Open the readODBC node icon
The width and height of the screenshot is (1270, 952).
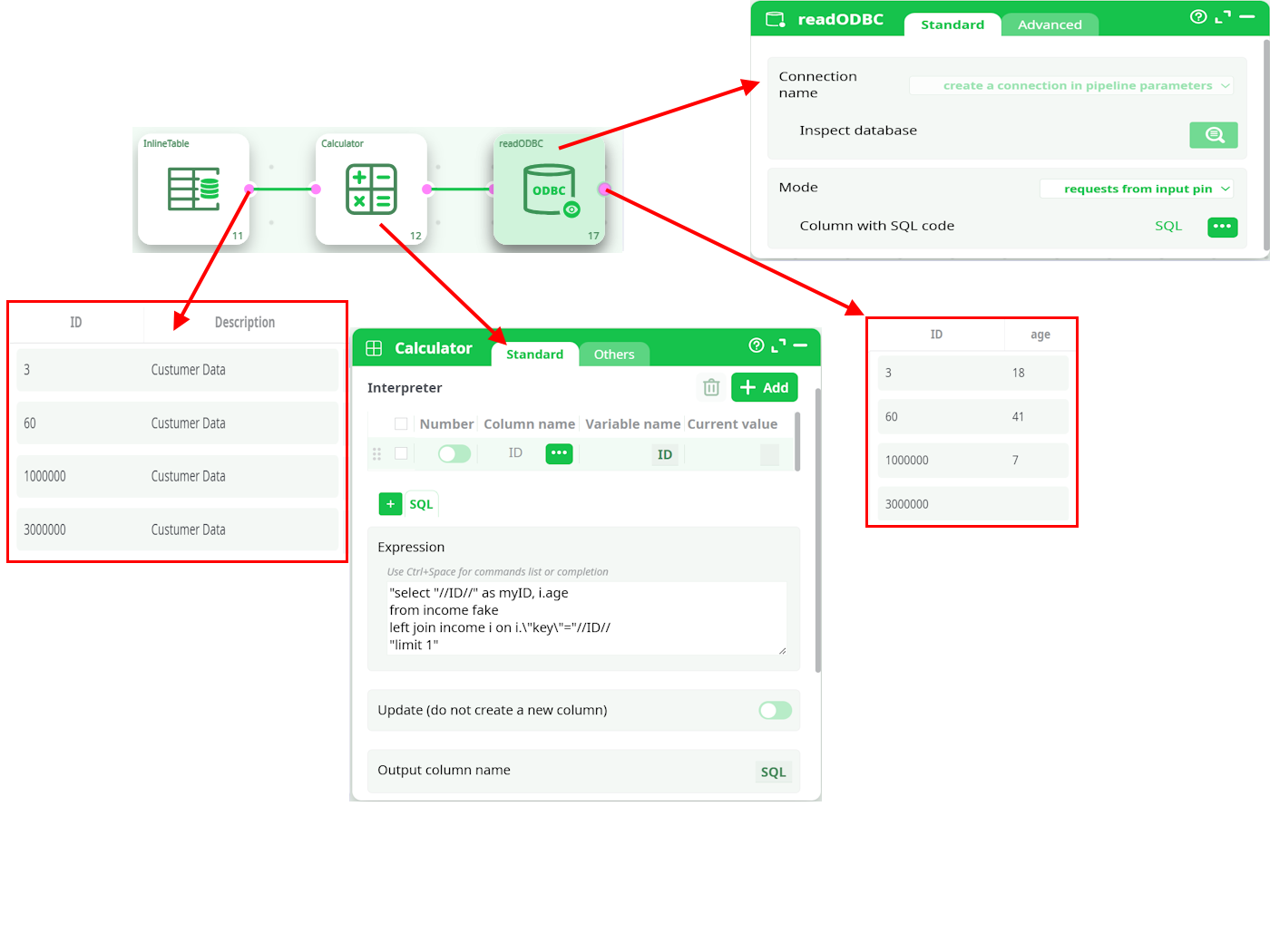pyautogui.click(x=549, y=189)
